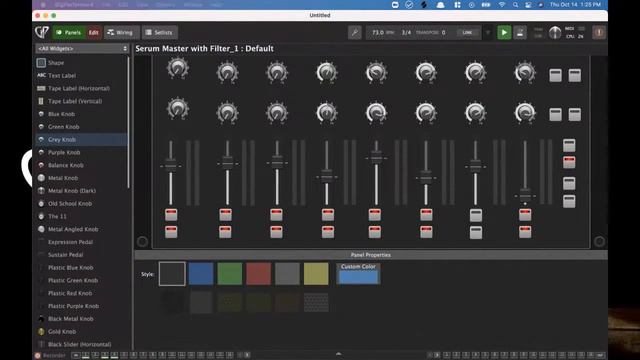This screenshot has width=640, height=360.
Task: Toggle second grey button beside second knob row
Action: 575,115
